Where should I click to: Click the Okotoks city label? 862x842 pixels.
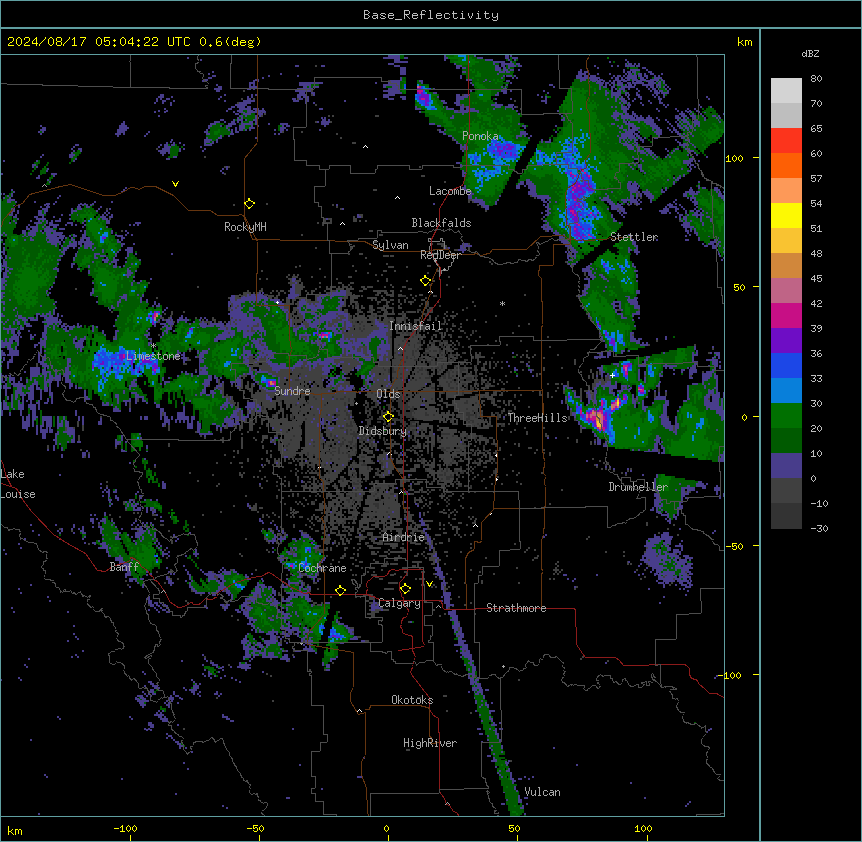[x=412, y=700]
